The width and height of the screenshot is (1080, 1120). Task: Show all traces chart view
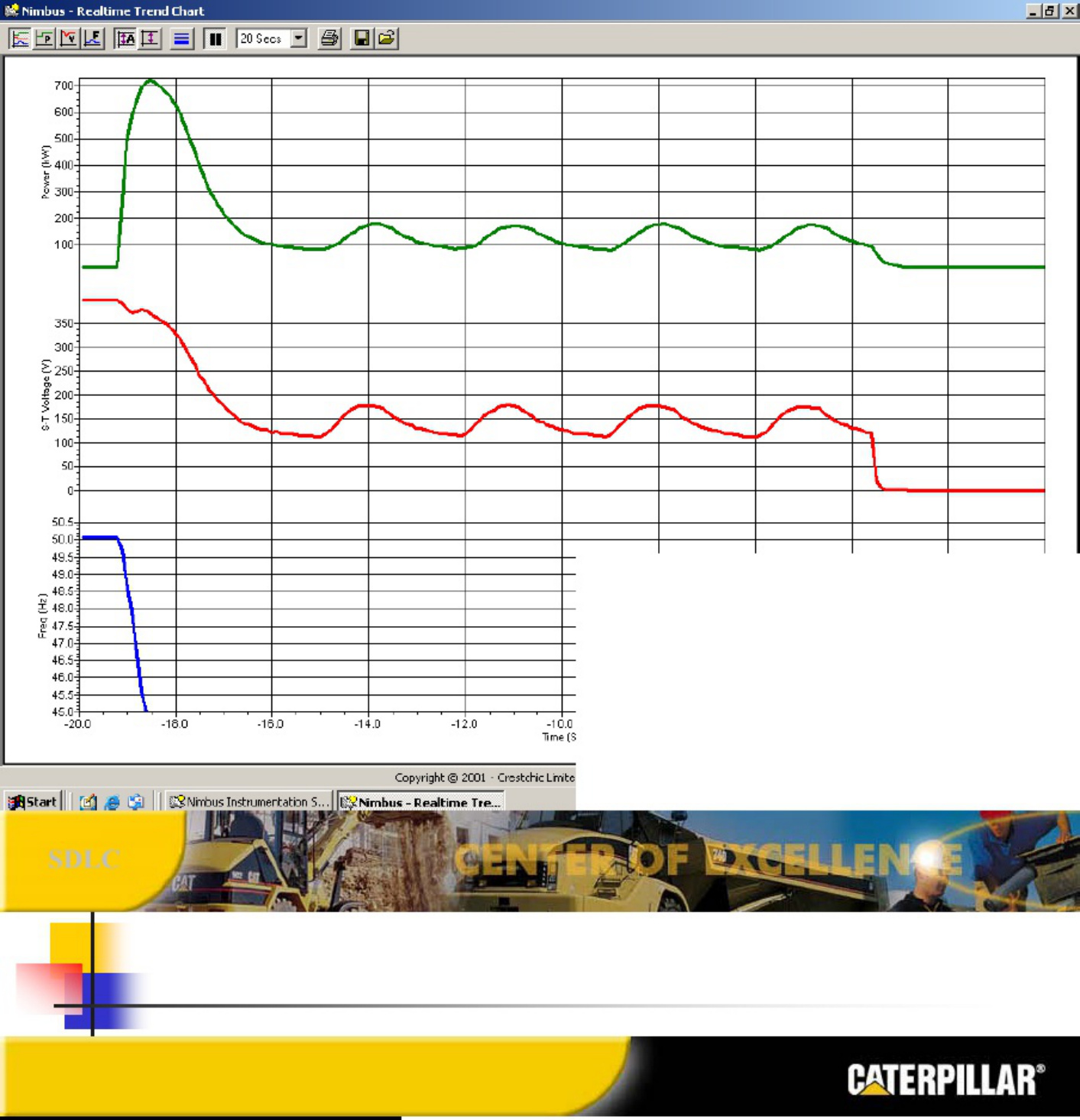(21, 38)
